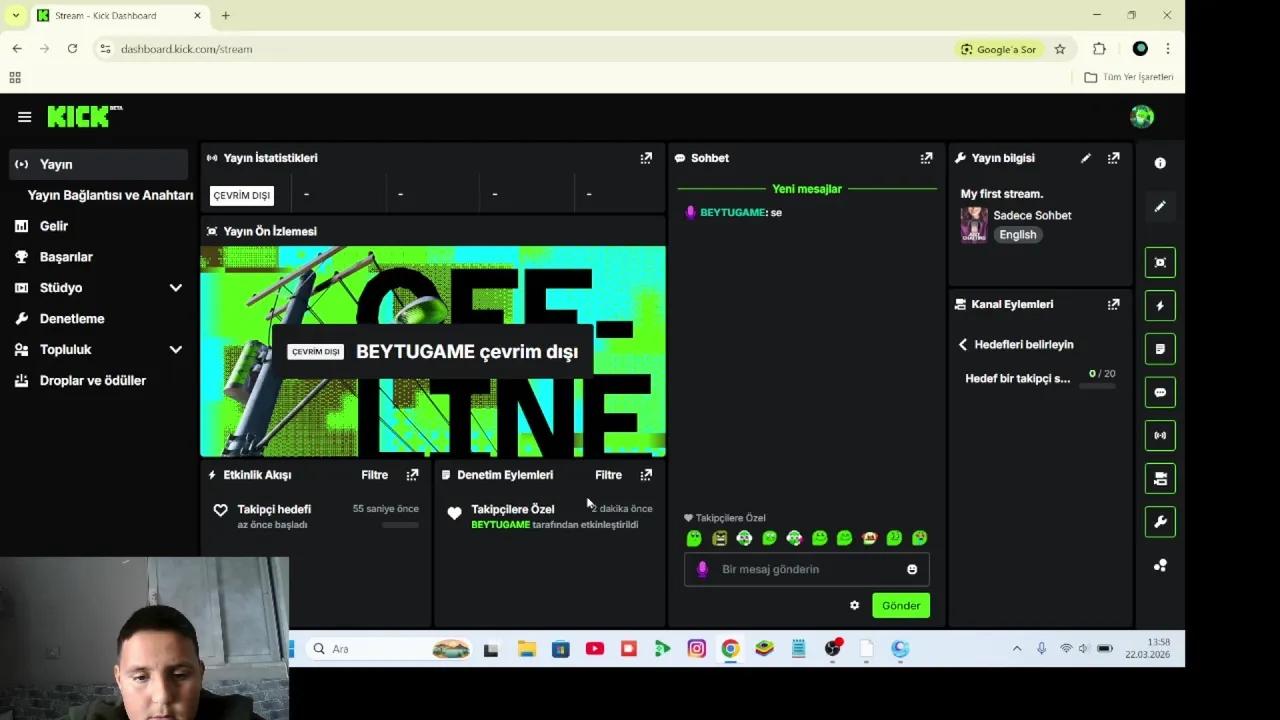Open File Explorer from the taskbar

tap(527, 649)
